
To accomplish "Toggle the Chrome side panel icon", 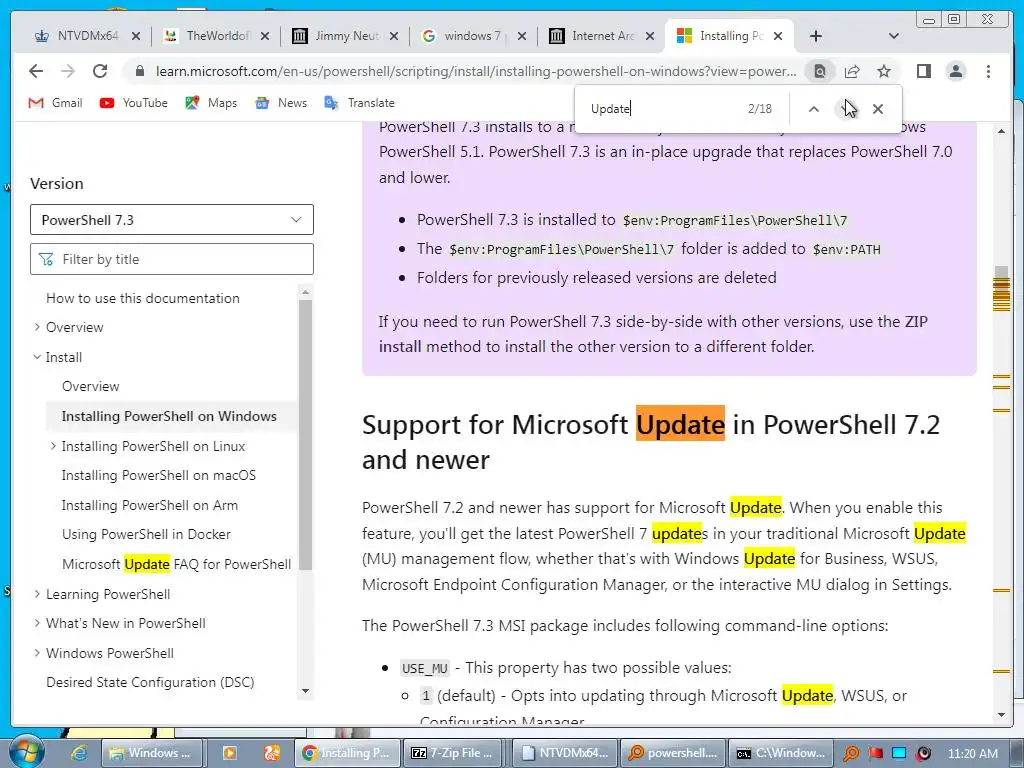I will (923, 71).
